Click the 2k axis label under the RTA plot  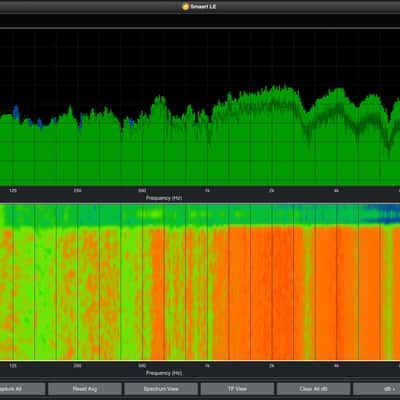tap(272, 191)
